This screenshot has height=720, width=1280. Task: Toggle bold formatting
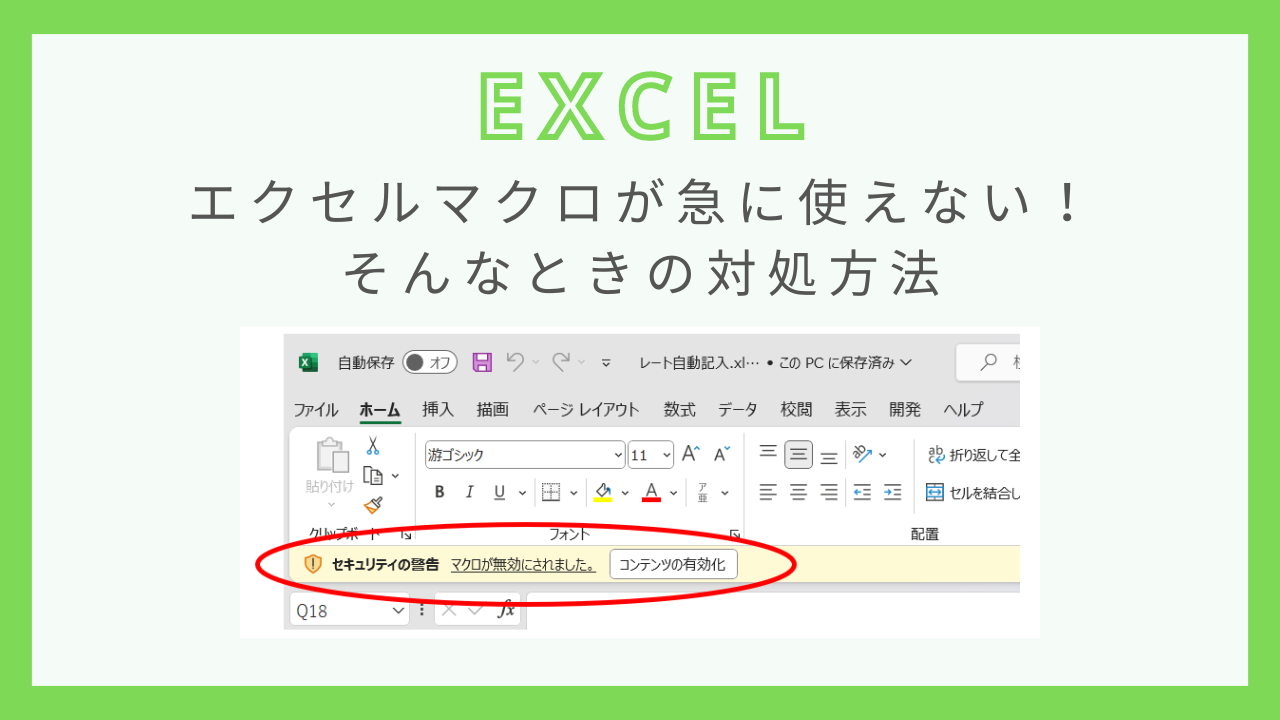(x=439, y=492)
